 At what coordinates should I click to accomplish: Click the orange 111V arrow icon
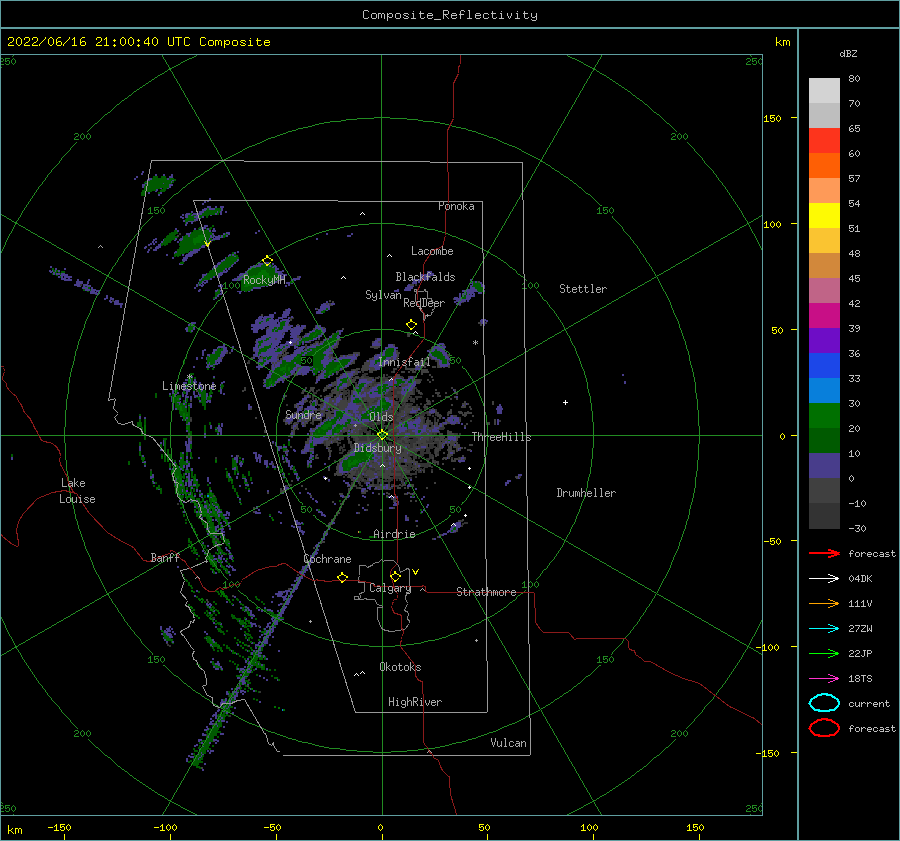(824, 603)
